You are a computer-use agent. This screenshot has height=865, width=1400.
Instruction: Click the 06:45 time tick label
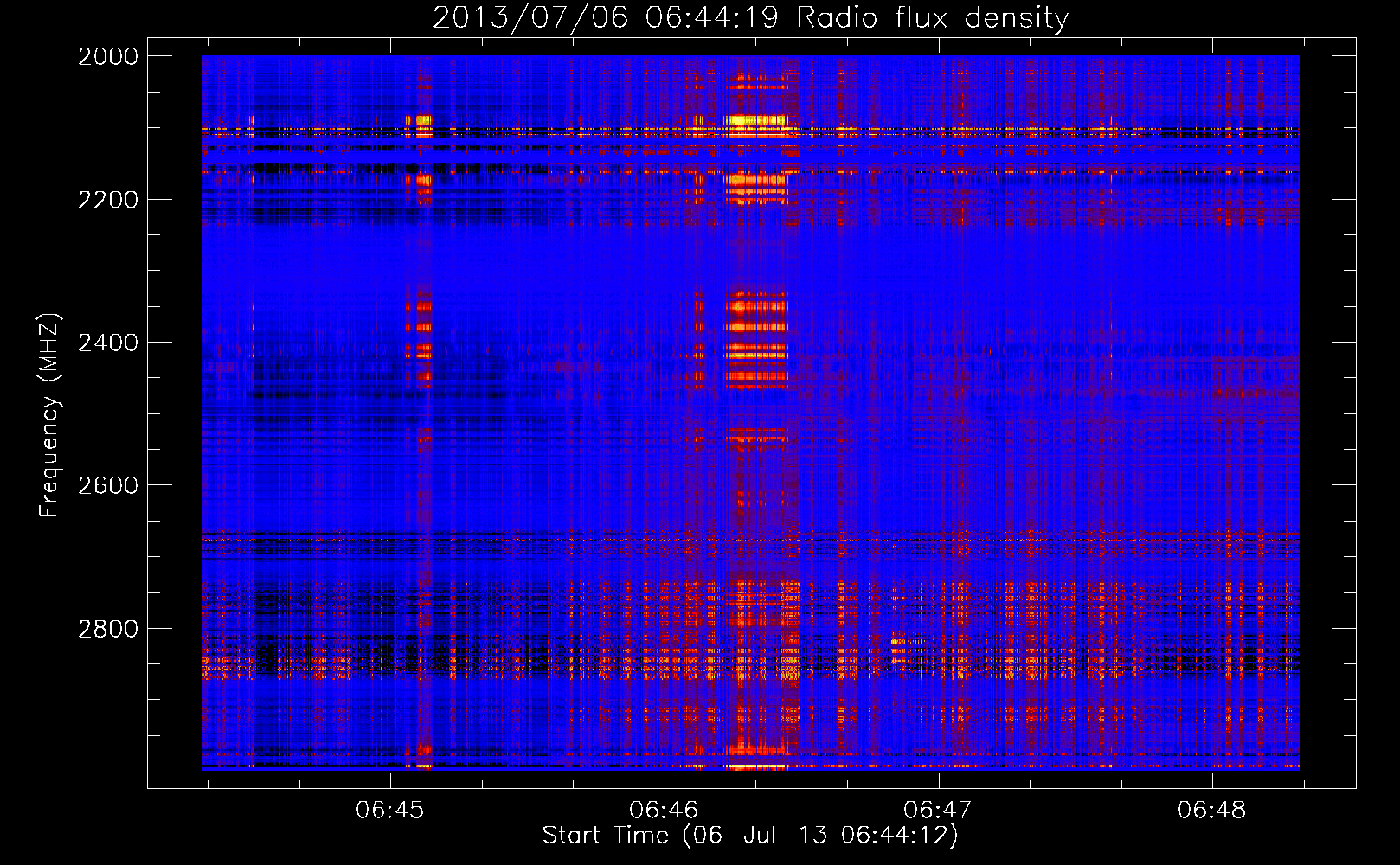point(390,810)
